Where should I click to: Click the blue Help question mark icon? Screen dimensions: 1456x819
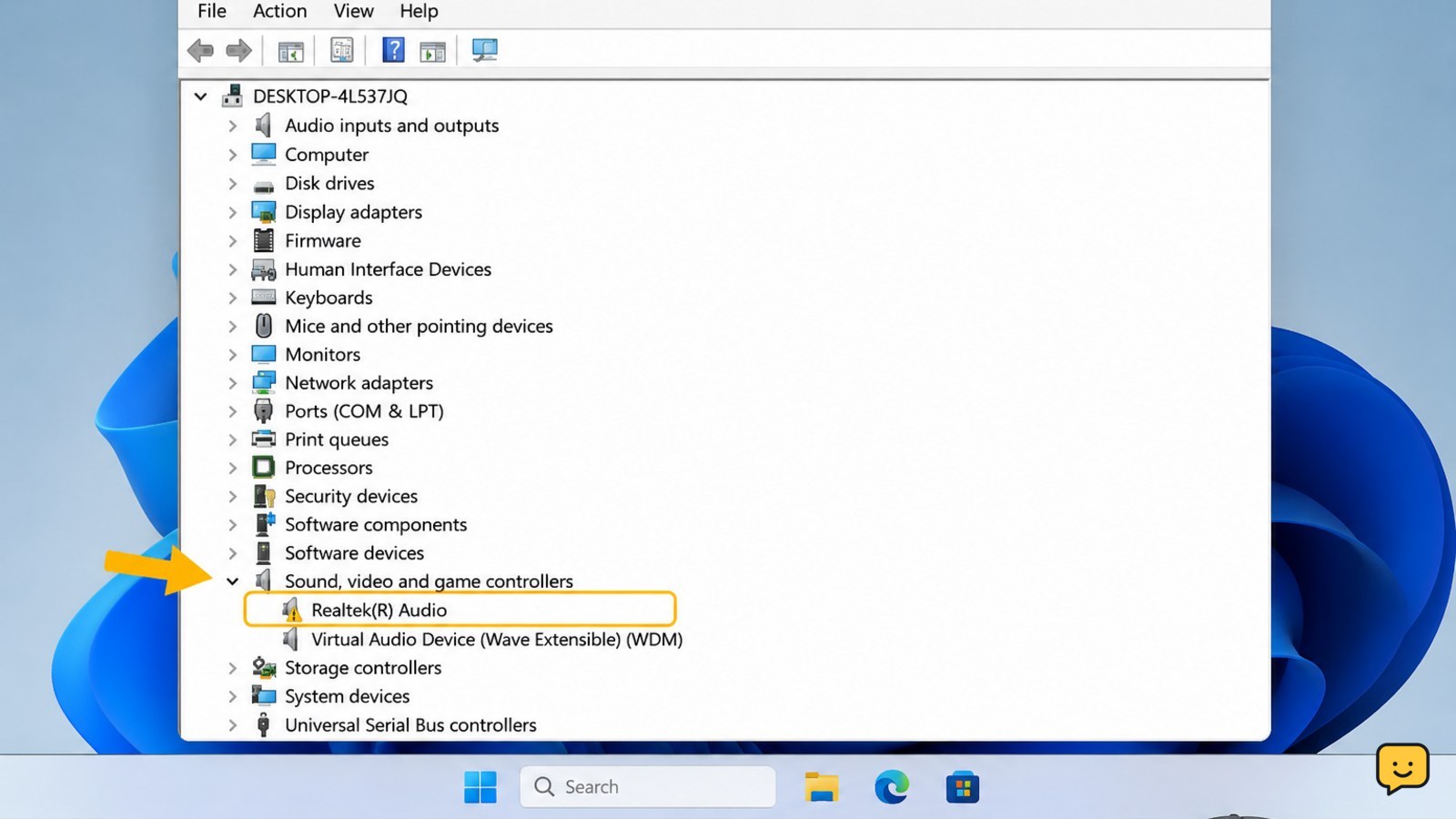click(393, 49)
